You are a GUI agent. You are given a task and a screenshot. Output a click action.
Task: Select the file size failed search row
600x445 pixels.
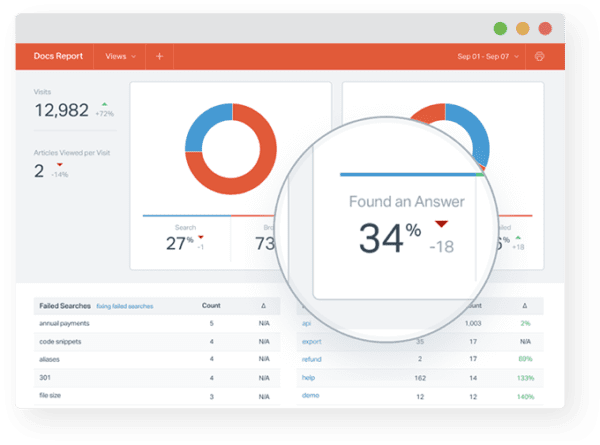157,396
